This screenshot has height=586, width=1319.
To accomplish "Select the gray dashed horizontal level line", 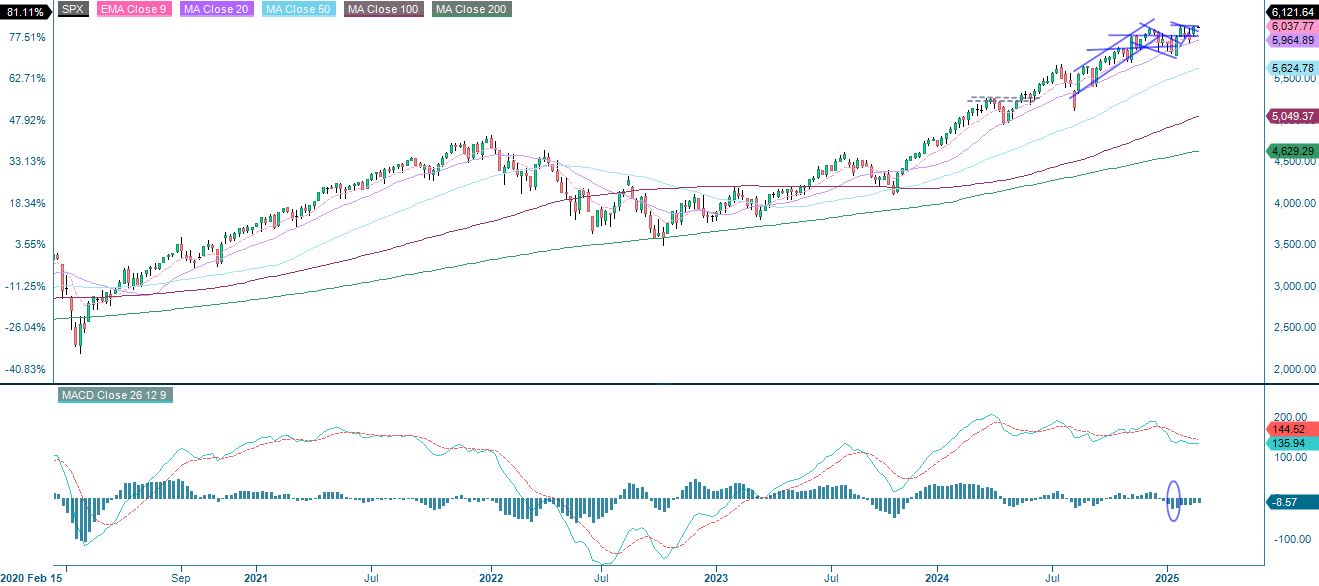I will 985,97.
